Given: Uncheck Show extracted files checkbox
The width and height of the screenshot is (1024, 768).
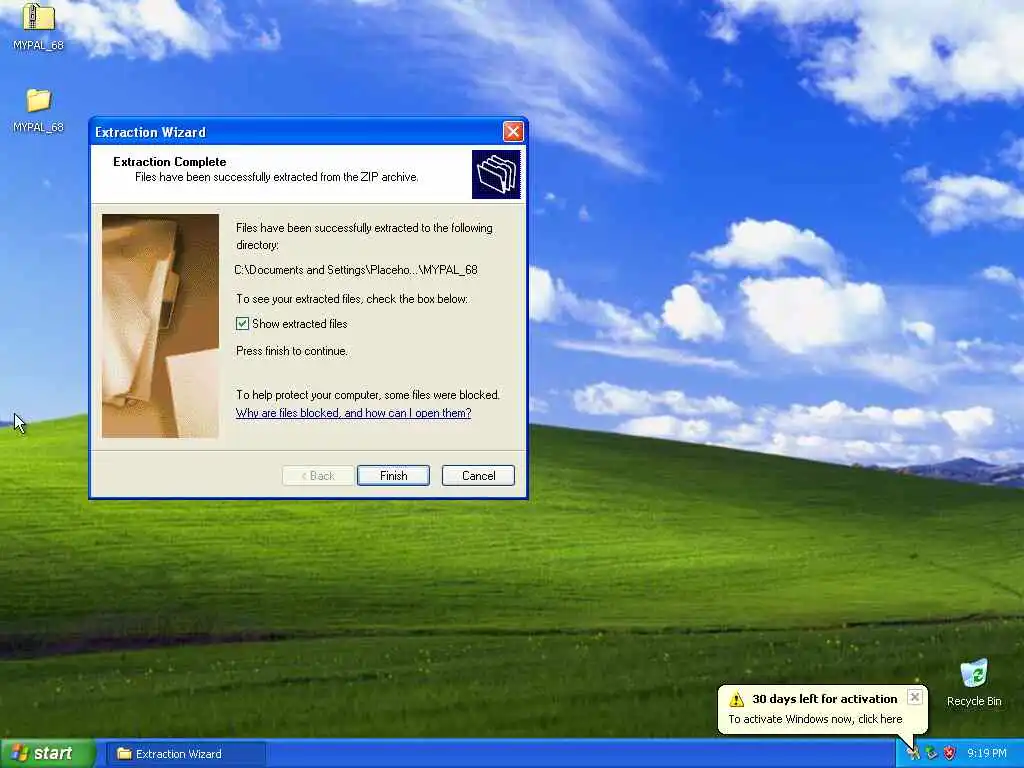Looking at the screenshot, I should [x=242, y=323].
